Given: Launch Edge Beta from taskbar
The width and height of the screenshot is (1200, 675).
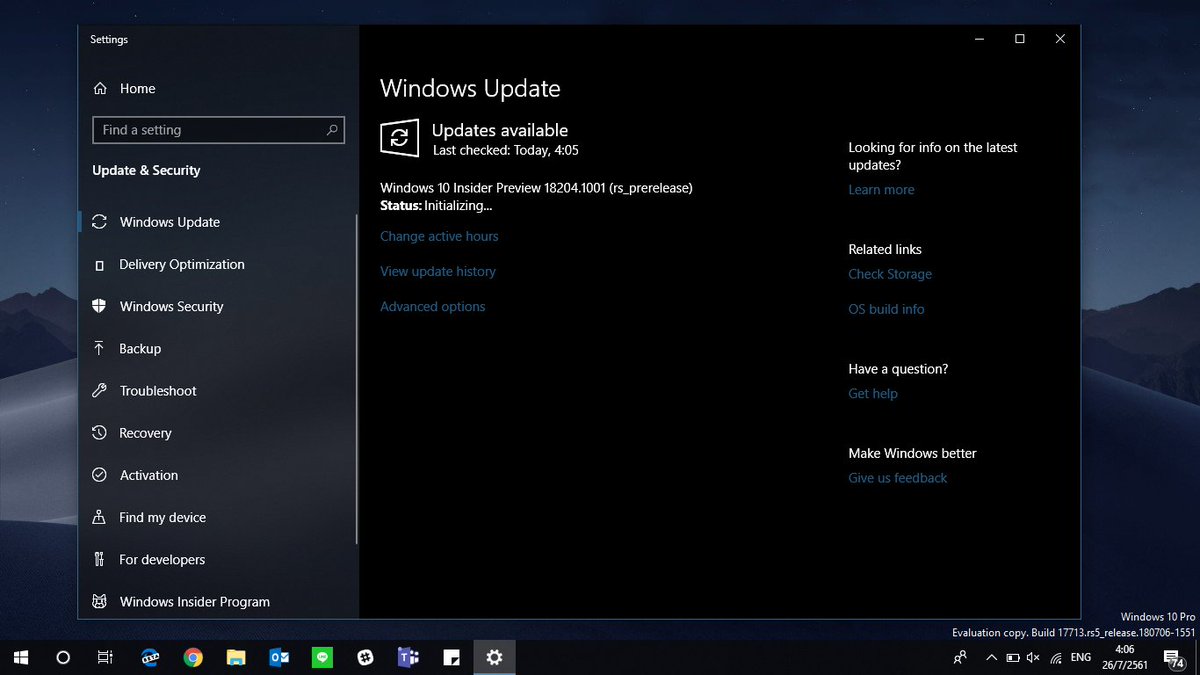Looking at the screenshot, I should [x=150, y=657].
